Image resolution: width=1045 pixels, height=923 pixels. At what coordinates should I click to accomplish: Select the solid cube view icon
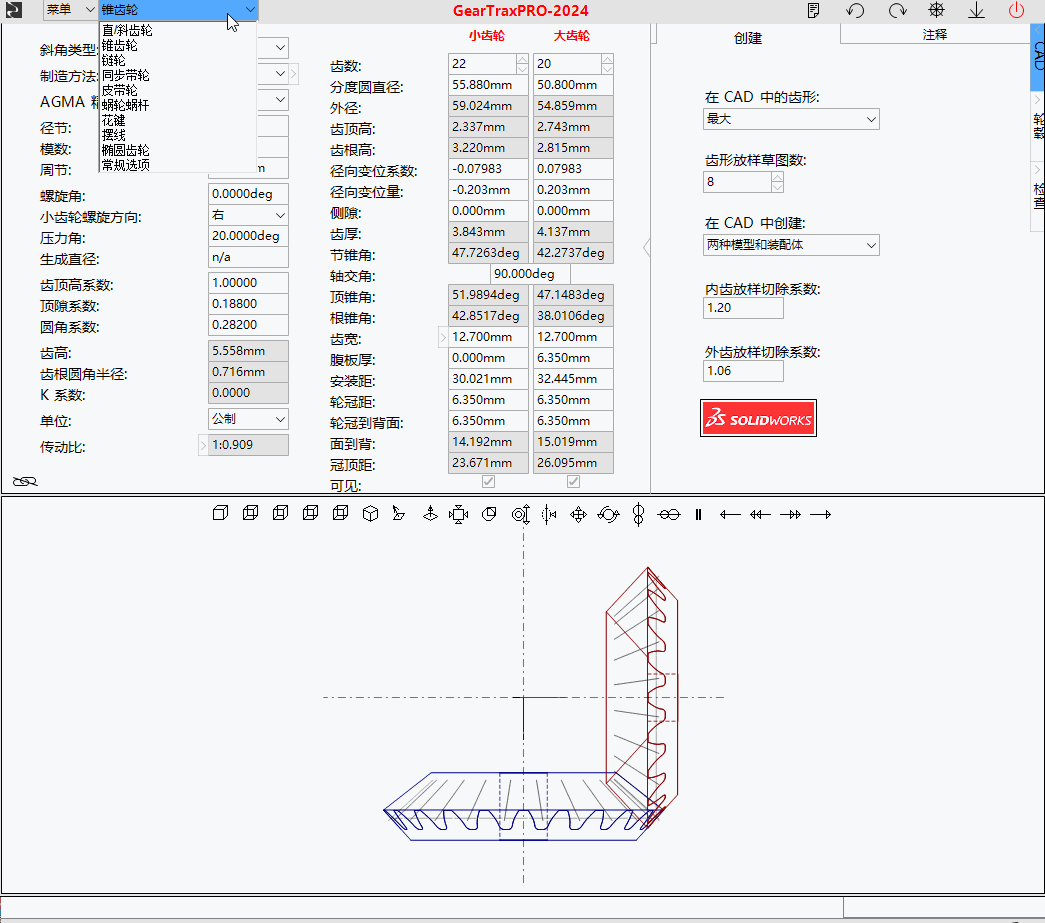click(221, 513)
